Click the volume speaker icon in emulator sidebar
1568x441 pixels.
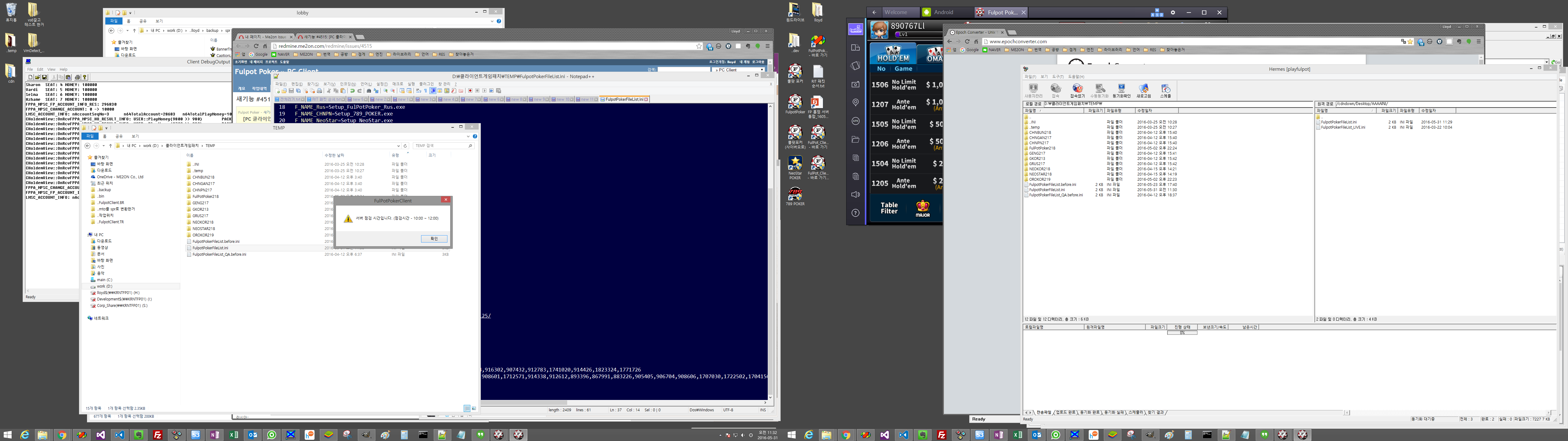856,194
